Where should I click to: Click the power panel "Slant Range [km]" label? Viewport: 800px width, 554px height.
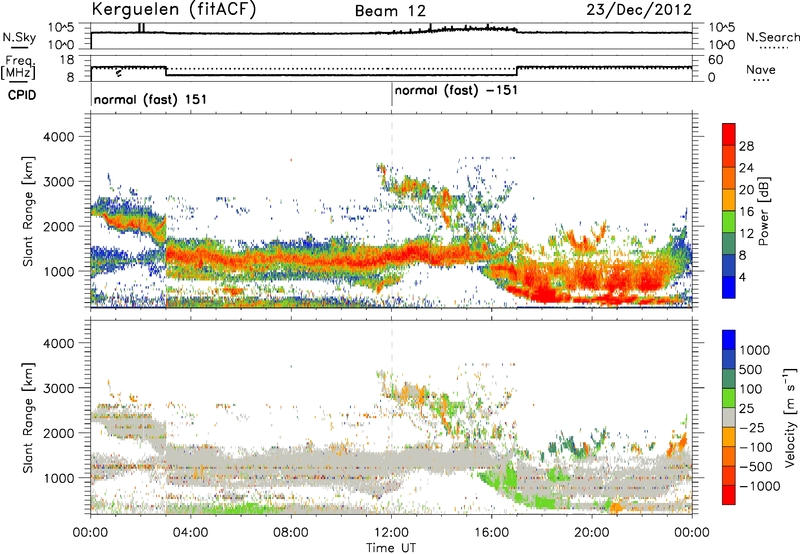pos(28,212)
